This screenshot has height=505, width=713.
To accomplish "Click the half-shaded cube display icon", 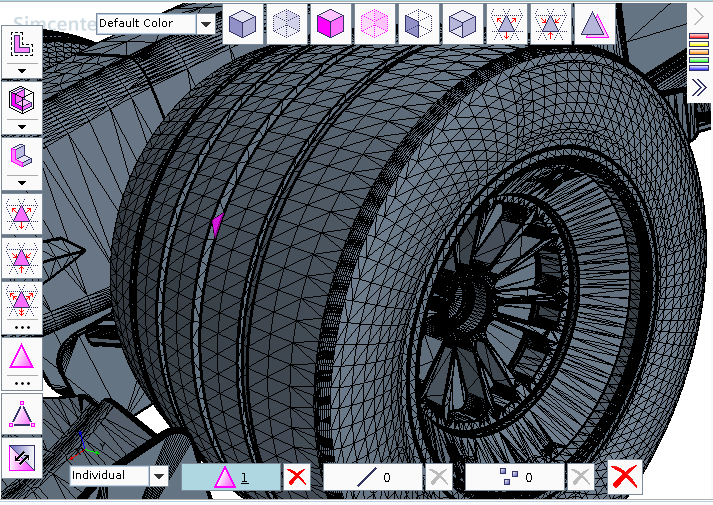I will coord(419,24).
